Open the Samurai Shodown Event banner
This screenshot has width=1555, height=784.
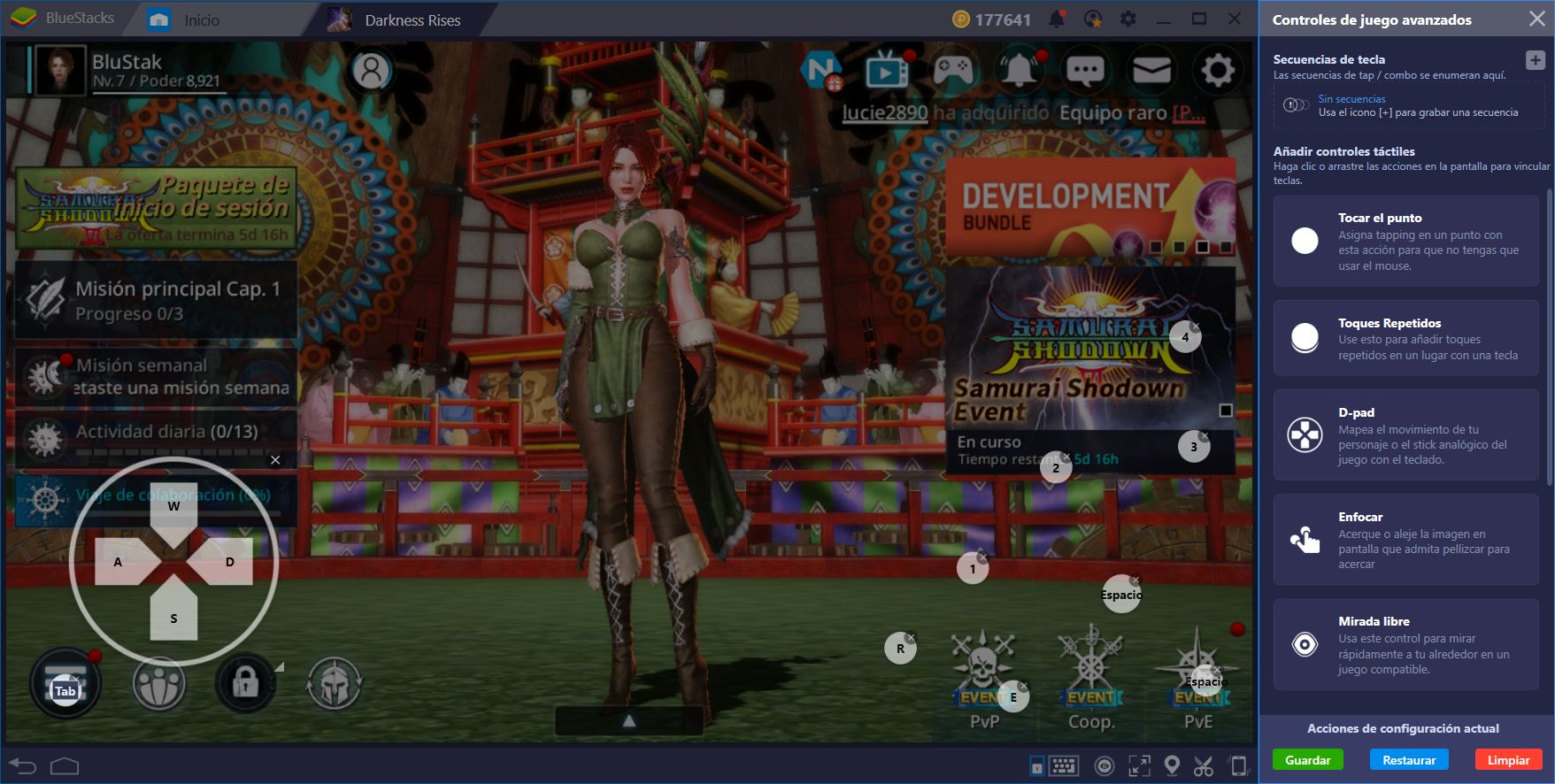click(x=1090, y=370)
